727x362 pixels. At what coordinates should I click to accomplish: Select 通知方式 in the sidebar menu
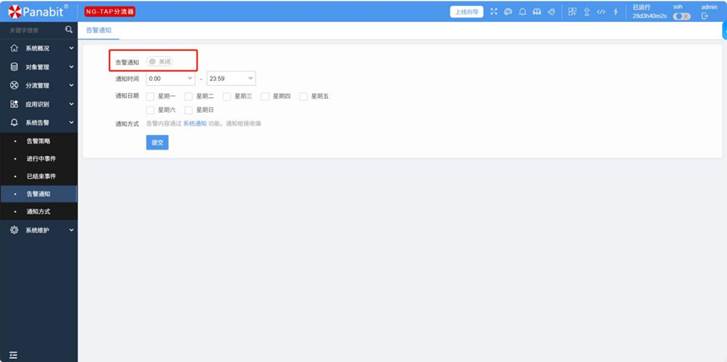[x=39, y=211]
